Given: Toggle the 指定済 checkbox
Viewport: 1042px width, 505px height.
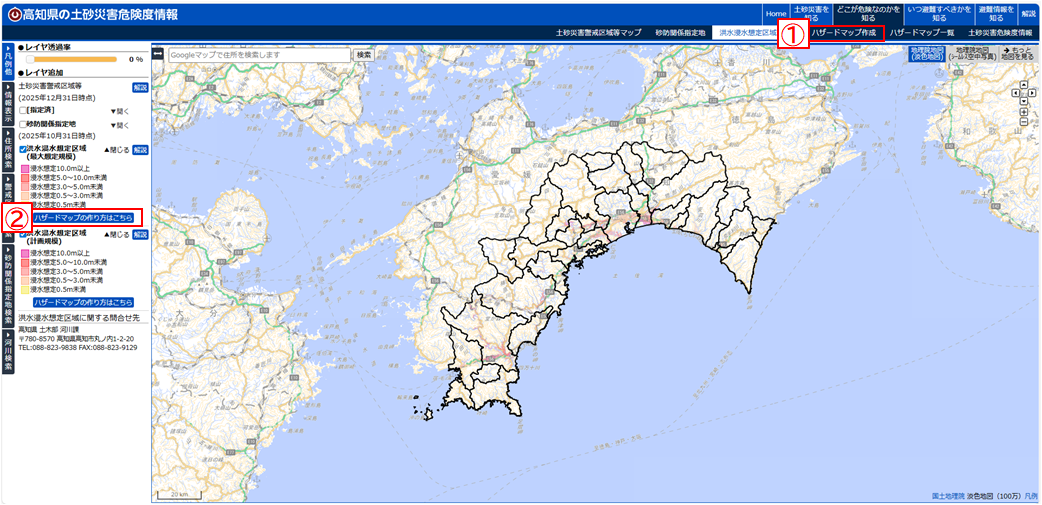Looking at the screenshot, I should (x=22, y=111).
